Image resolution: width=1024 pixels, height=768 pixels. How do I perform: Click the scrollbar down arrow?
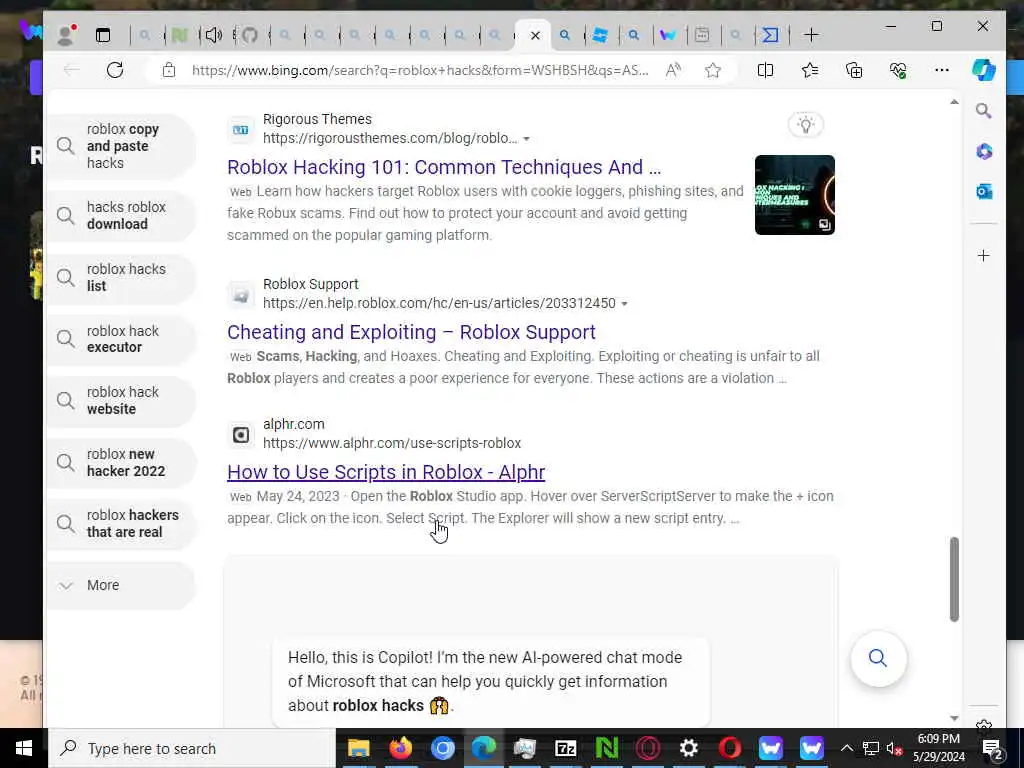click(954, 718)
